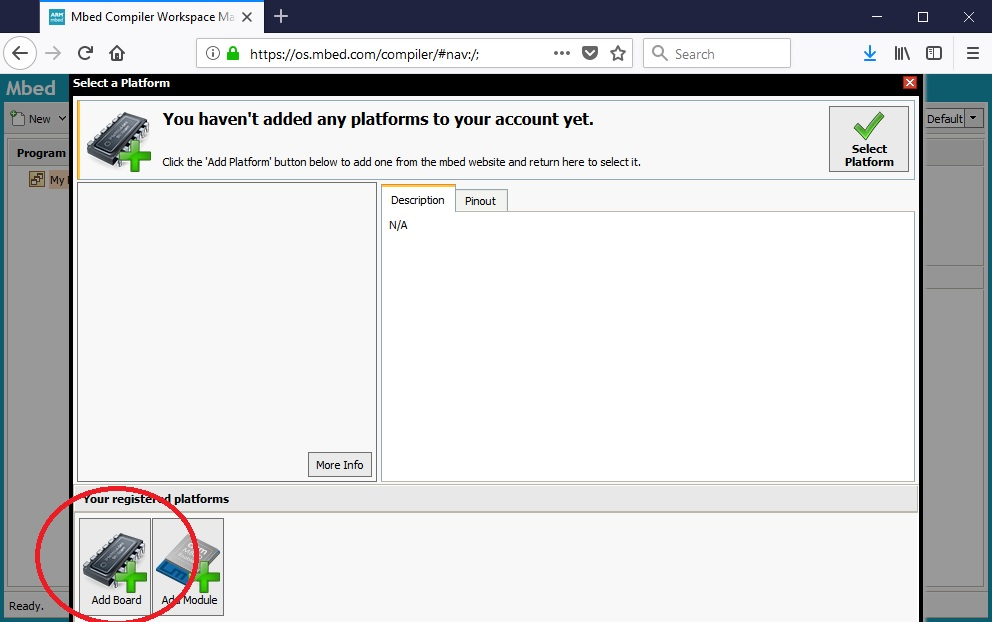
Task: Switch to the Pinout tab
Action: tap(480, 201)
